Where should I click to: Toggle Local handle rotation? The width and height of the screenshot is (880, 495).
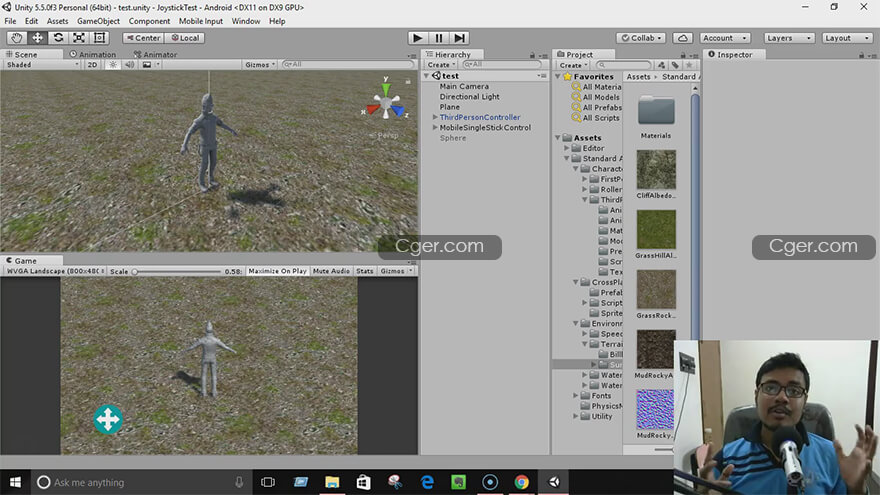tap(185, 38)
